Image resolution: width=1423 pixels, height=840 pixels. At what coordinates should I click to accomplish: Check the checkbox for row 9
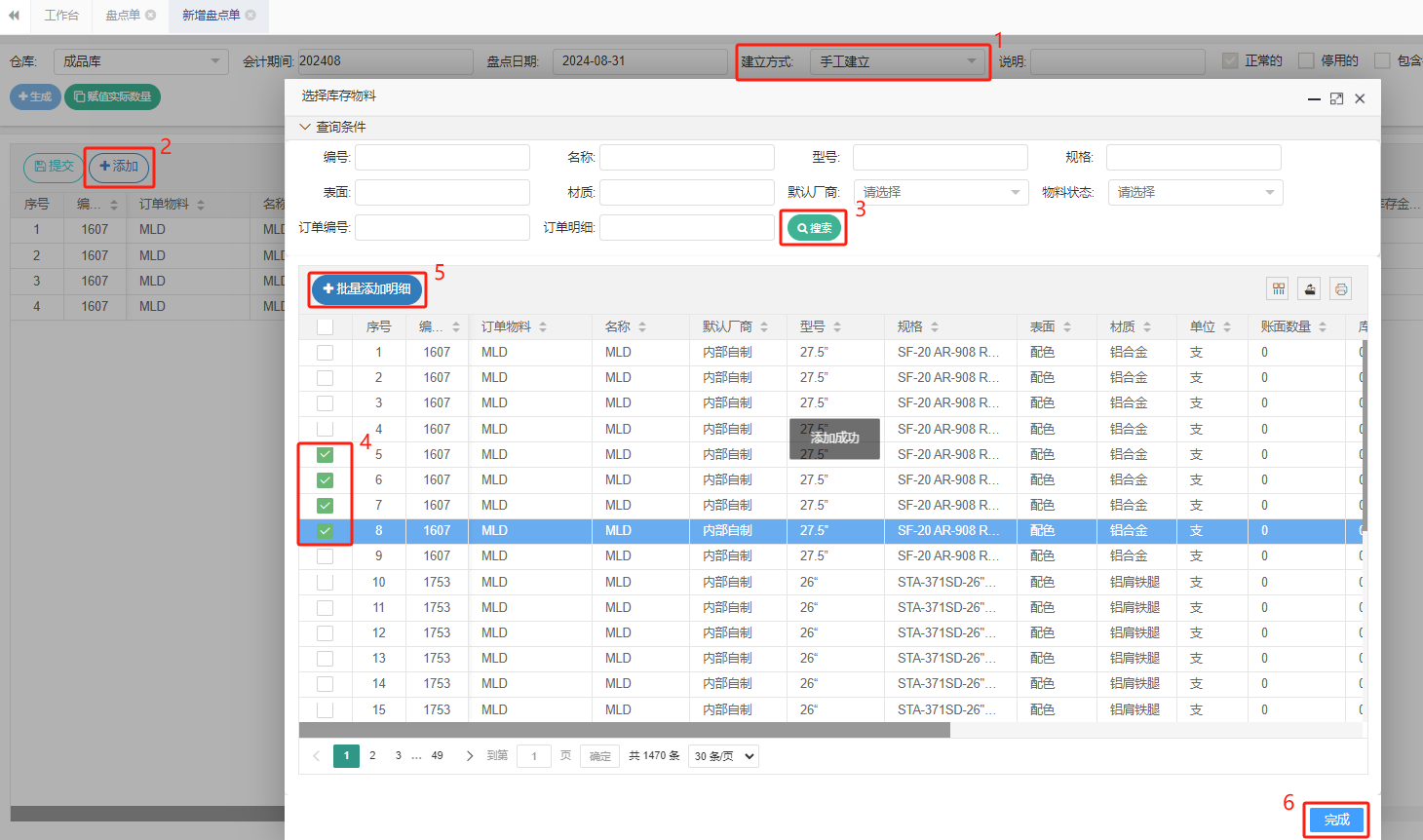point(326,556)
